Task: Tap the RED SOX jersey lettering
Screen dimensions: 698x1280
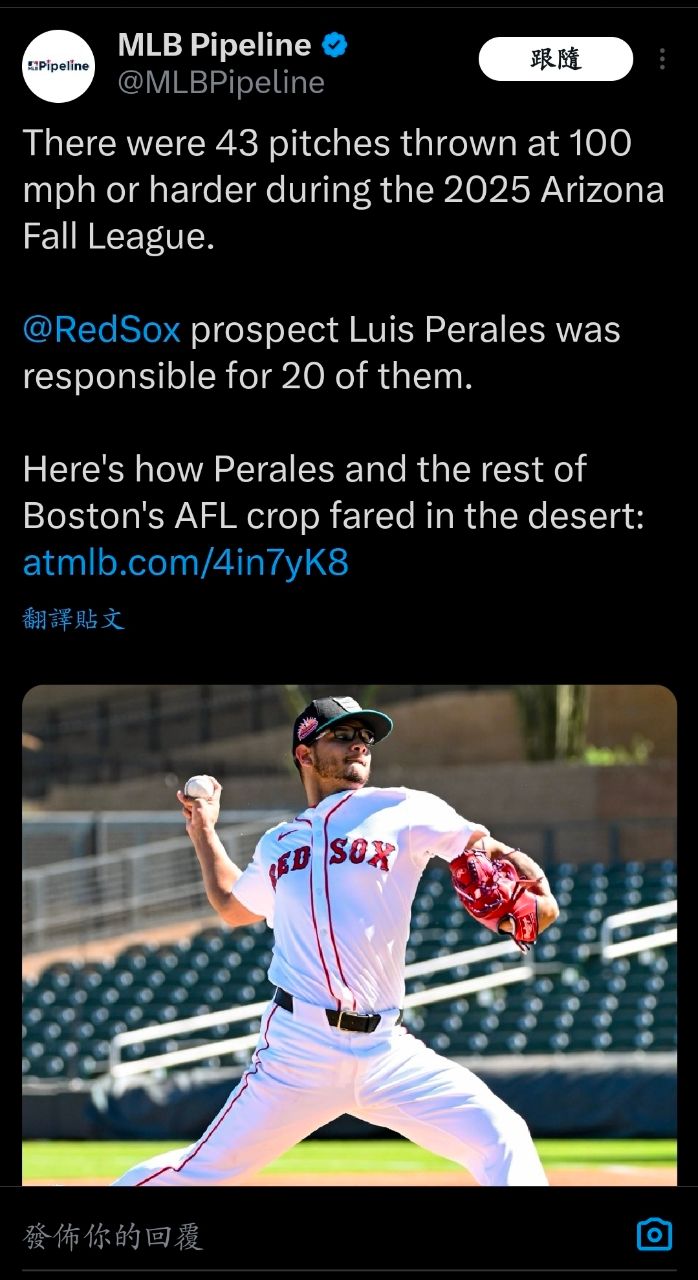Action: (332, 860)
